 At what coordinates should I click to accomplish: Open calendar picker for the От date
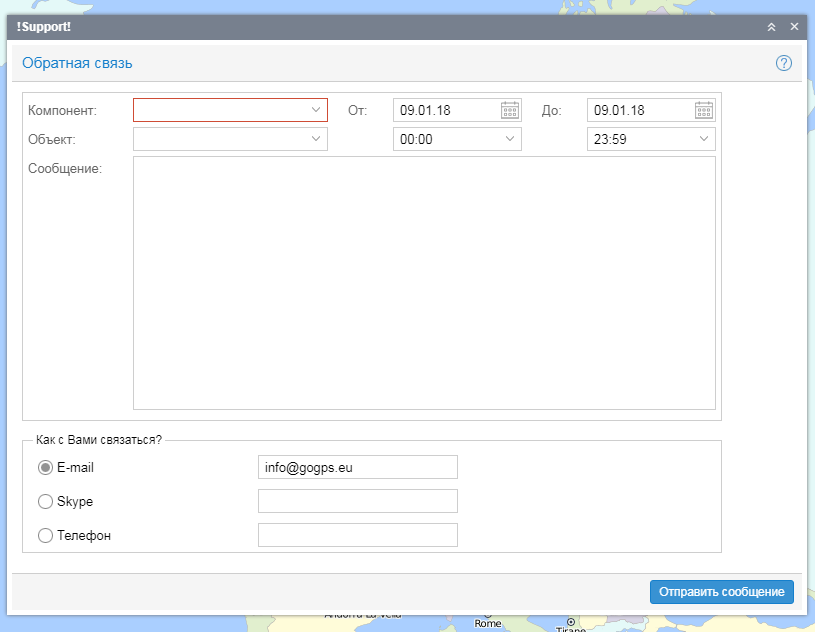[509, 110]
